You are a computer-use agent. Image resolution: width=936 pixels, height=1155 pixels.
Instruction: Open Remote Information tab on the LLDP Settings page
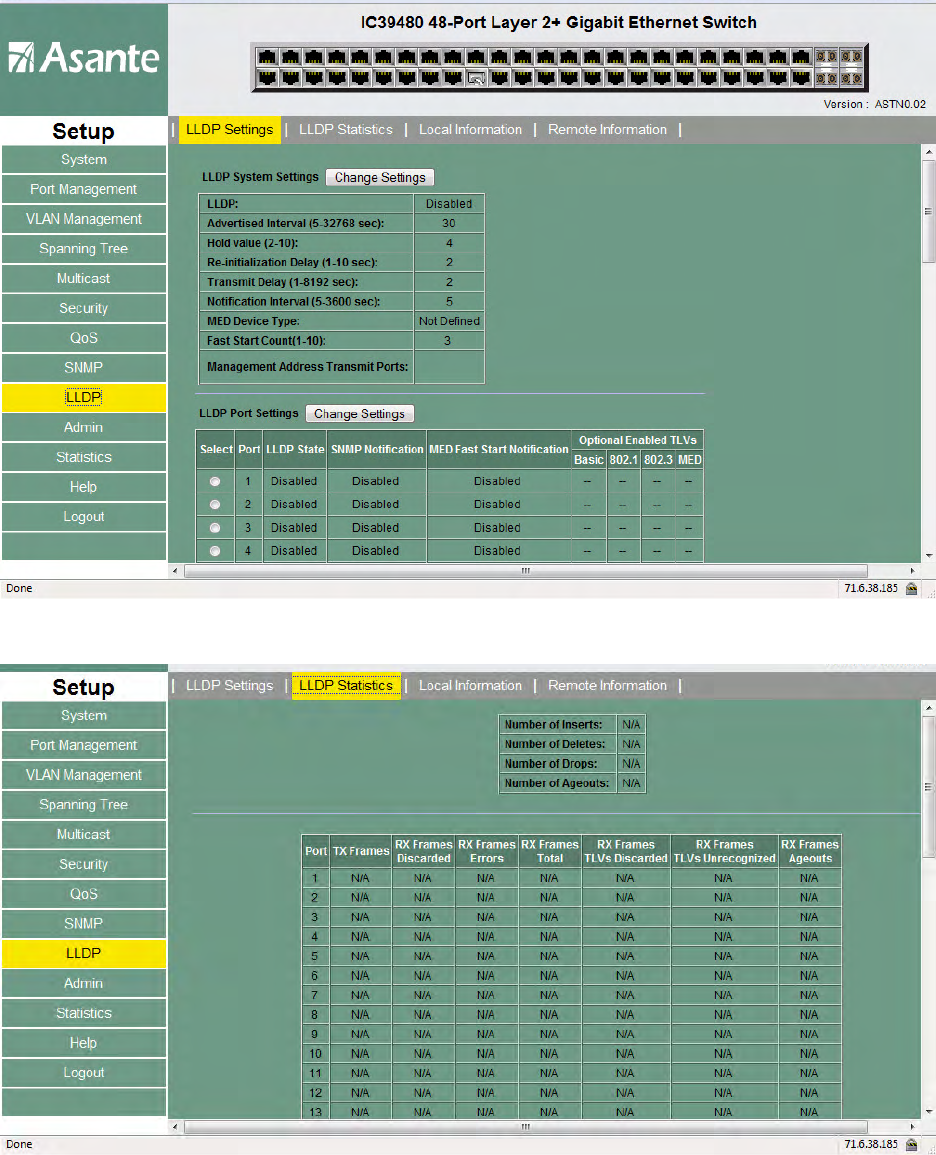coord(608,130)
